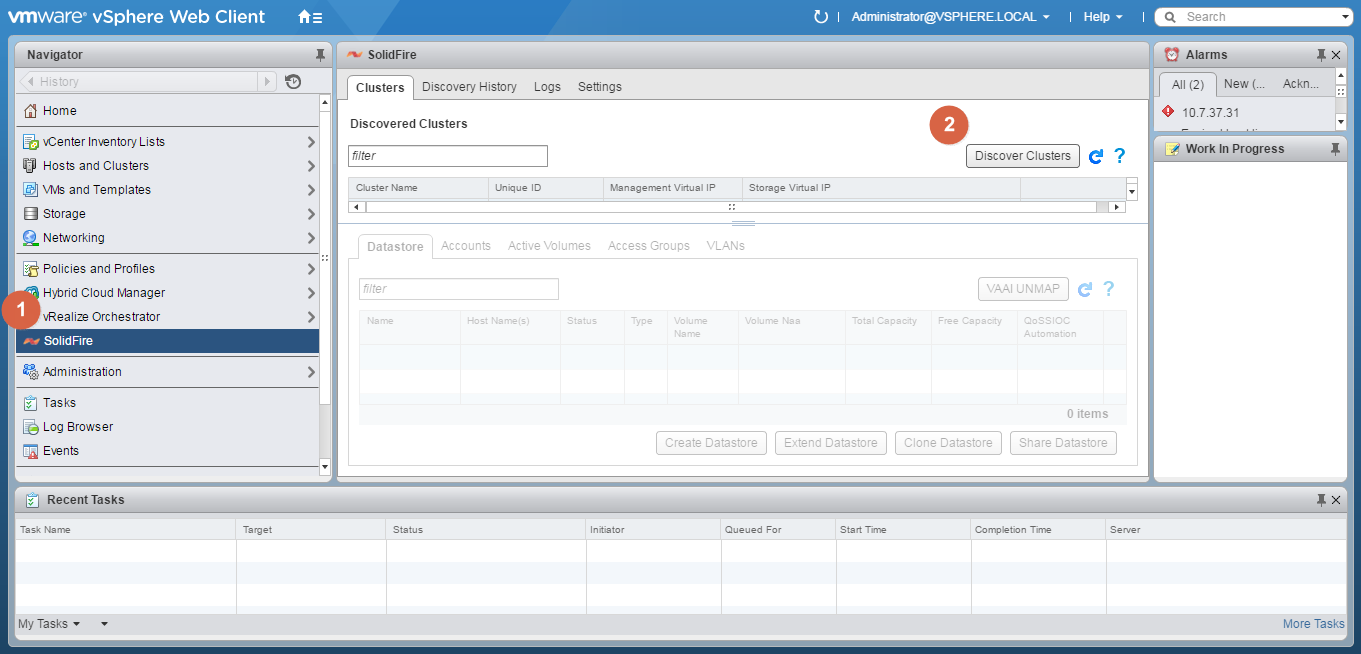Viewport: 1361px width, 654px height.
Task: Click the Create Datastore button
Action: click(711, 443)
